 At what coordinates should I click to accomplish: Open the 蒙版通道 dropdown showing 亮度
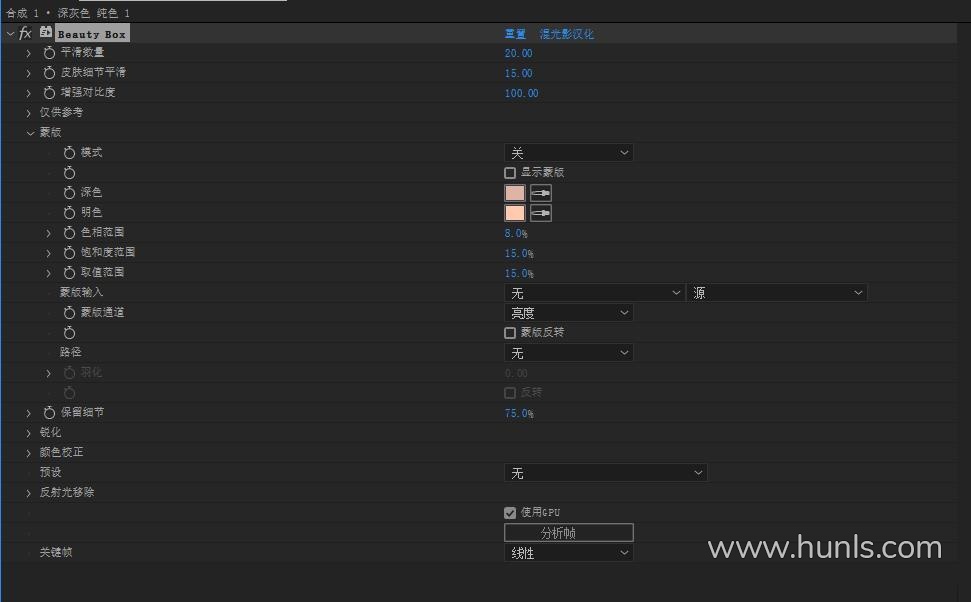coord(568,313)
